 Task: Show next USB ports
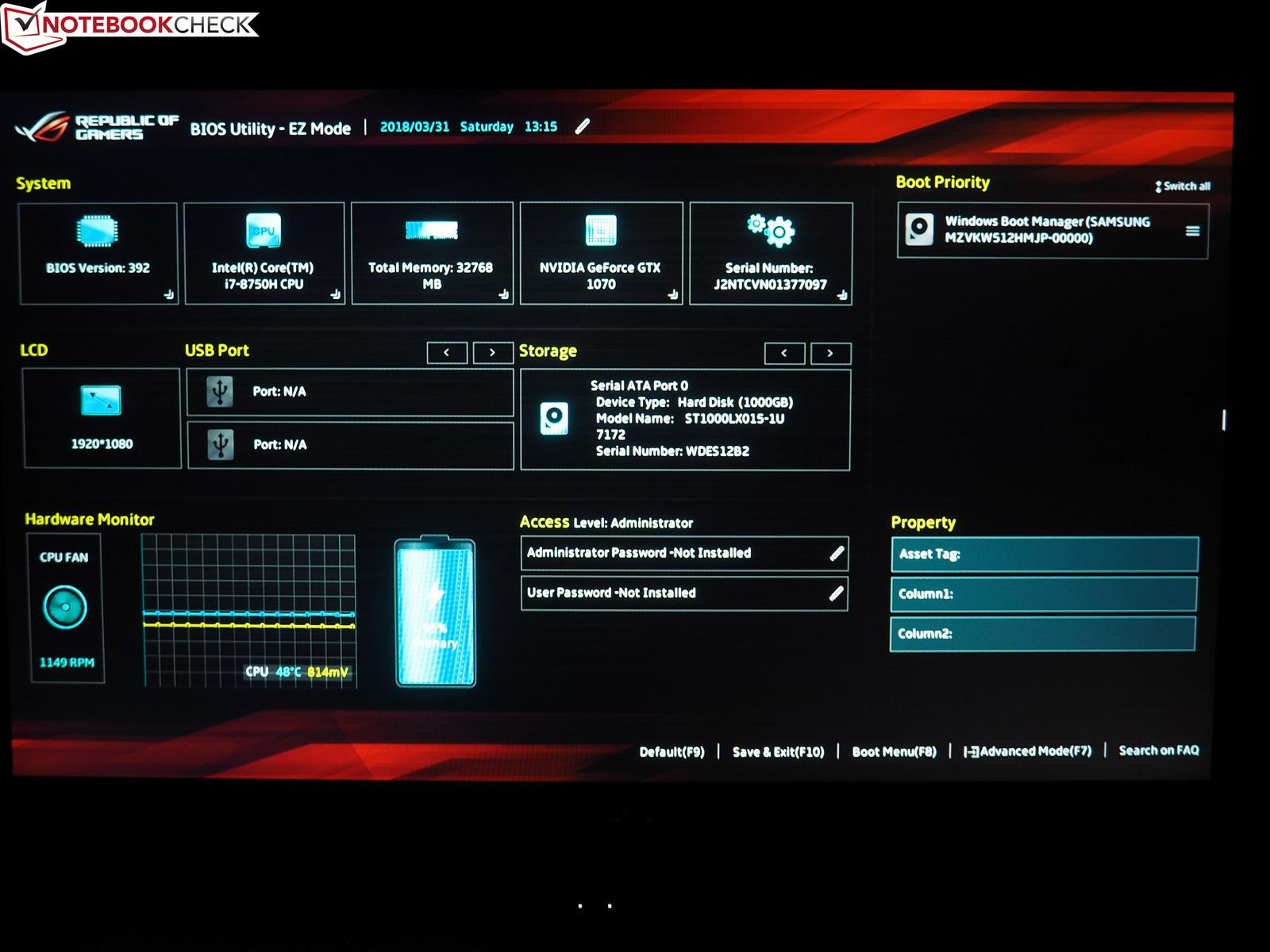[x=493, y=352]
